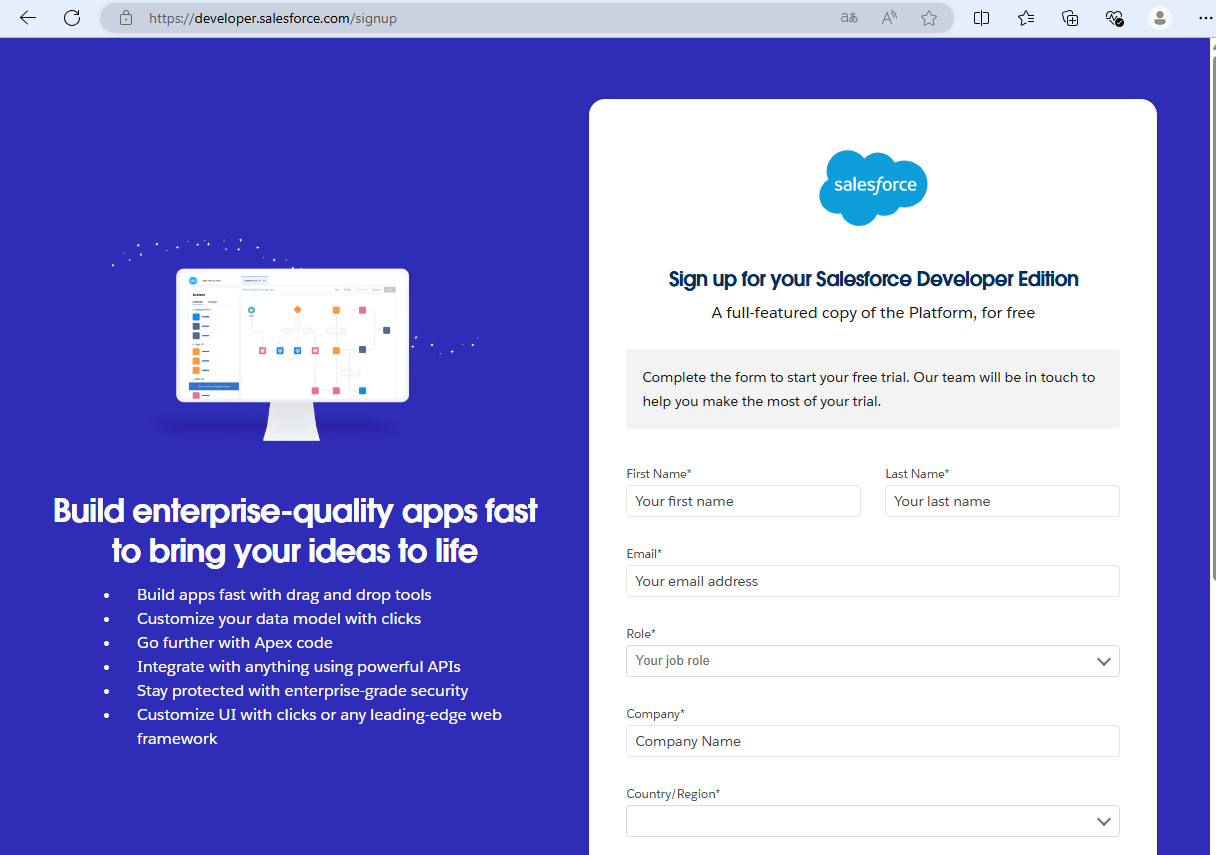Click the Salesforce cloud logo
The image size is (1216, 855).
click(x=873, y=188)
